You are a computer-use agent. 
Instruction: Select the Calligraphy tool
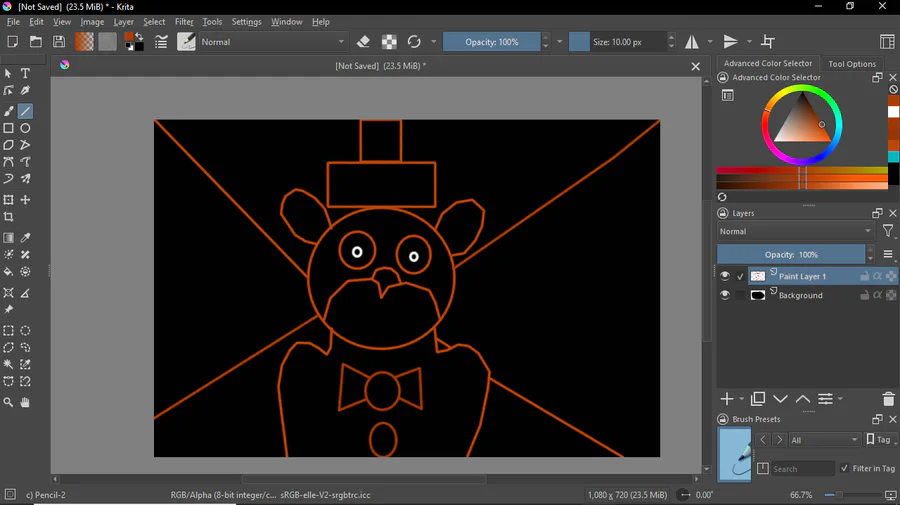25,91
